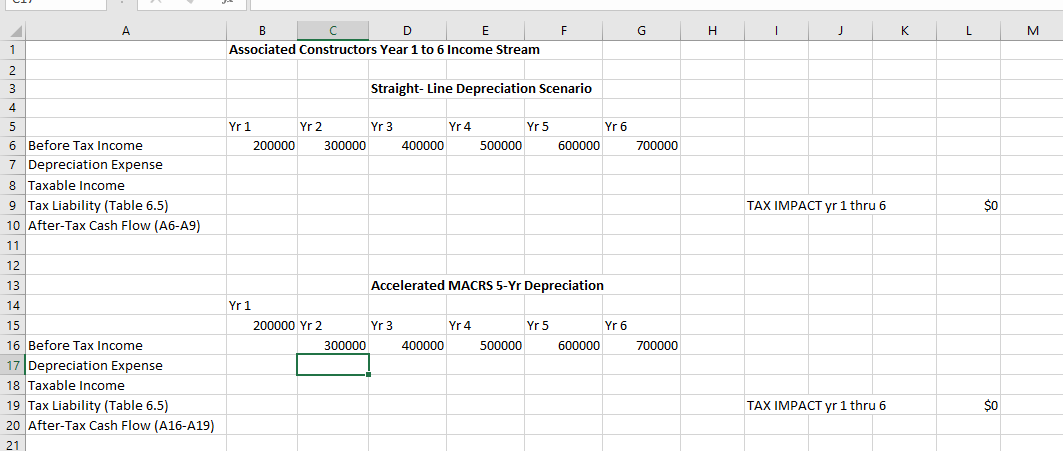The image size is (1063, 451).
Task: Click 'Yr 2' label in row 15
Action: coord(310,326)
